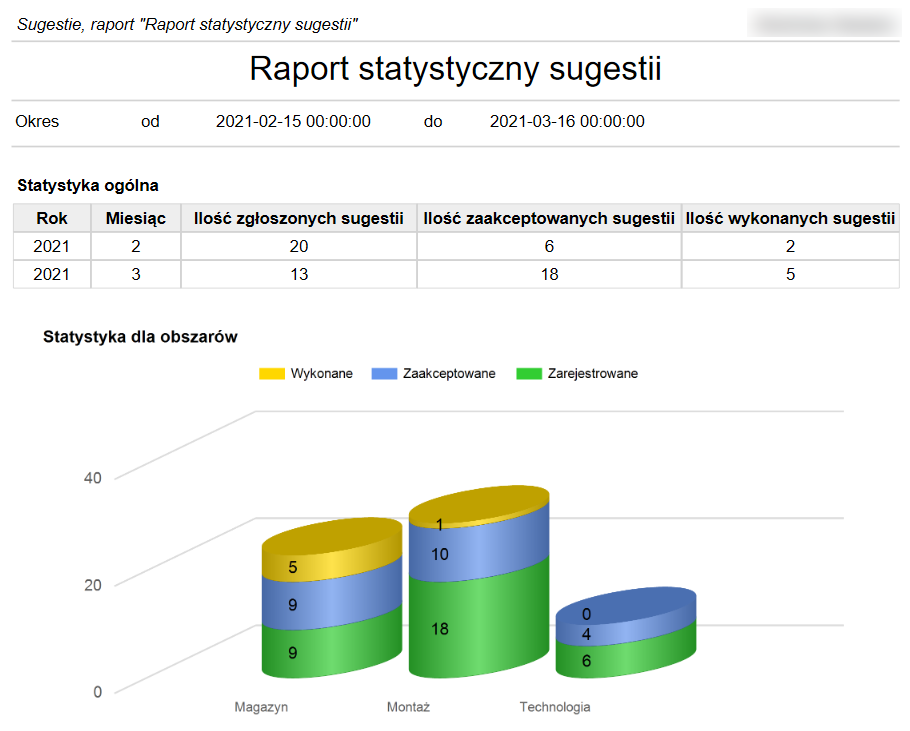Select the start date 2021-02-15 value
This screenshot has height=731, width=910.
click(x=293, y=122)
